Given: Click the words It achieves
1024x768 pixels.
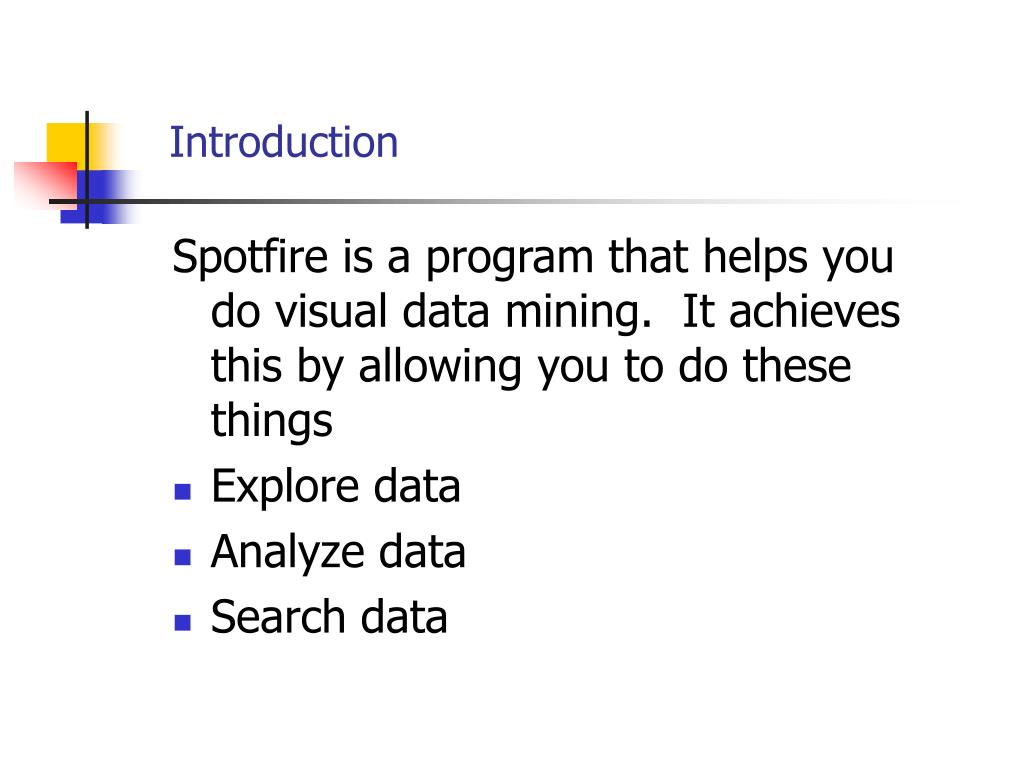Looking at the screenshot, I should (791, 312).
